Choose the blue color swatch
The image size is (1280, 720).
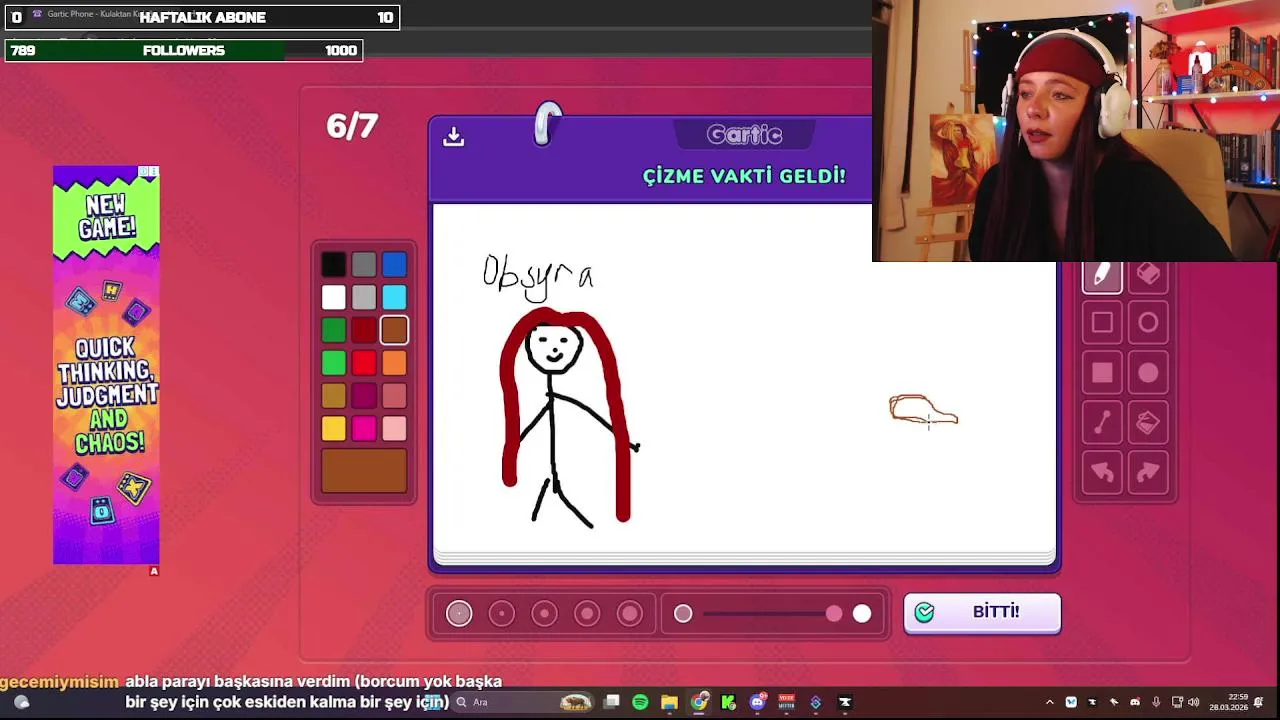(394, 264)
